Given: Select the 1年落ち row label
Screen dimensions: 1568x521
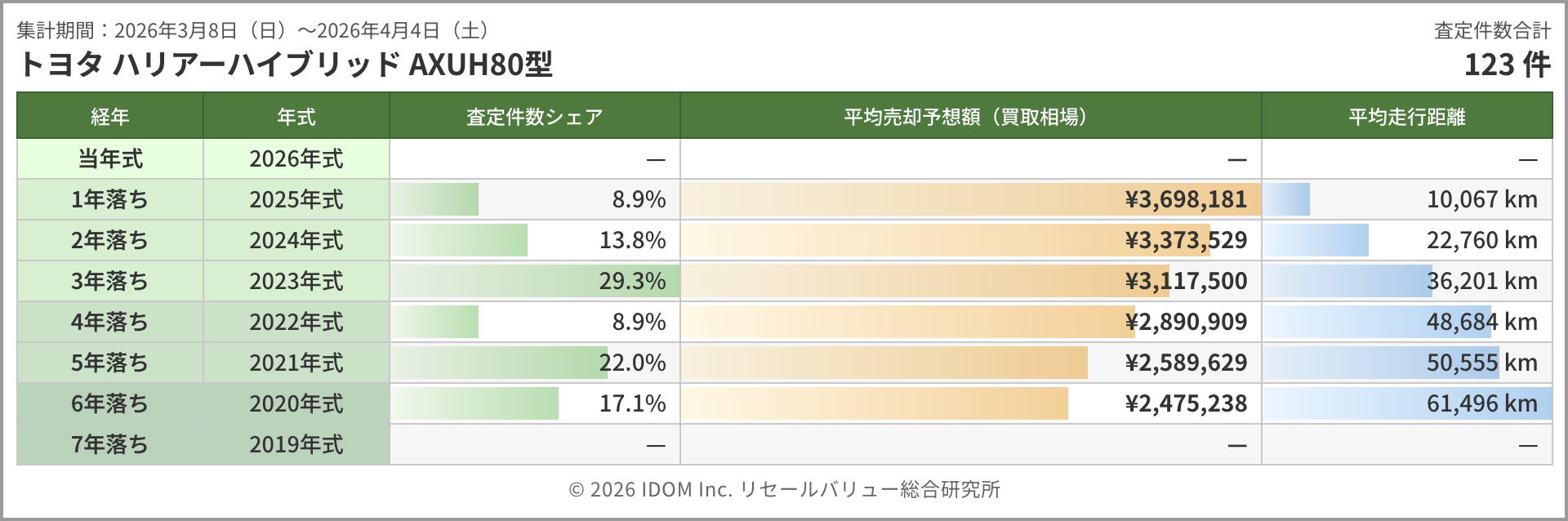Looking at the screenshot, I should [109, 199].
